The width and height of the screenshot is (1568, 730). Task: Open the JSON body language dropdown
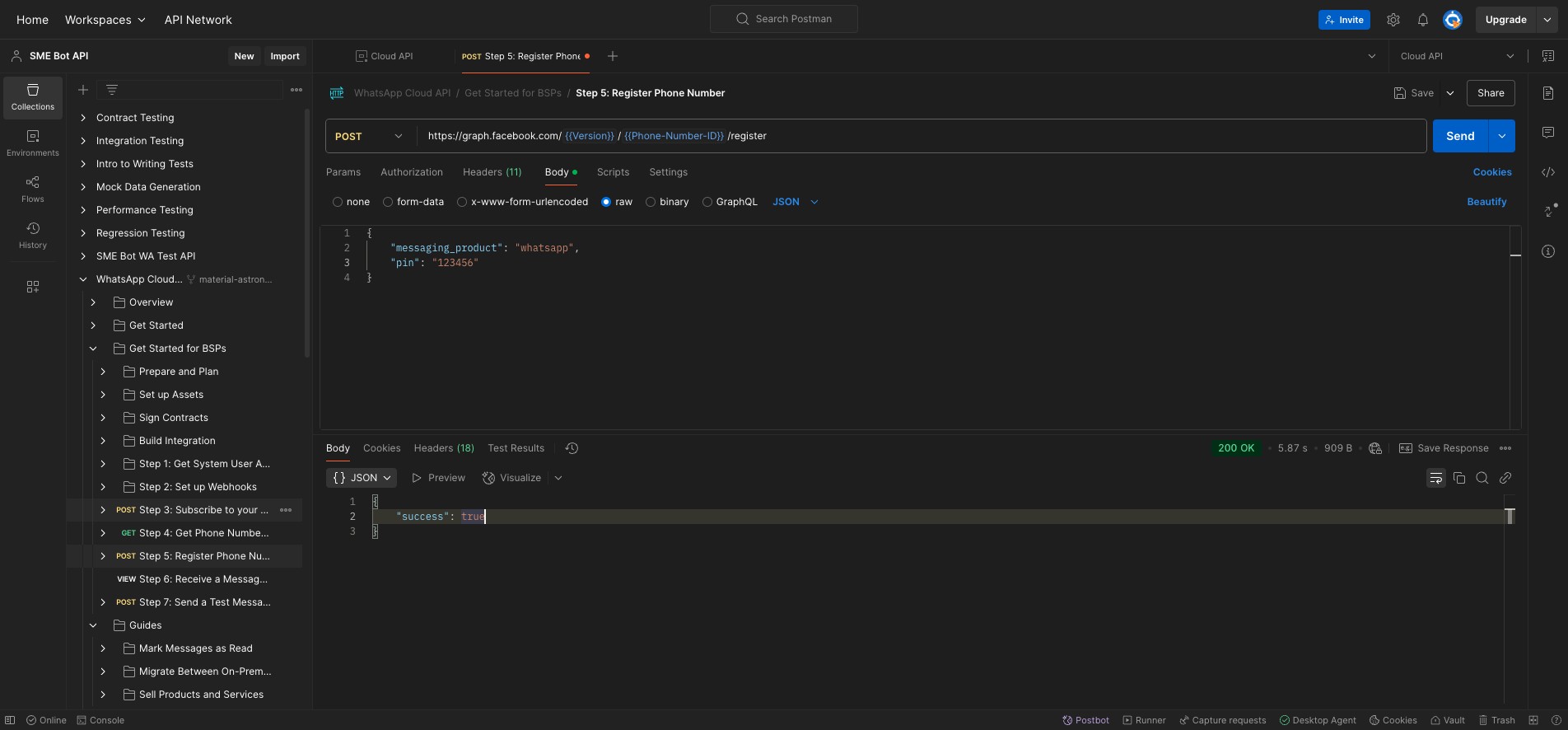[796, 202]
